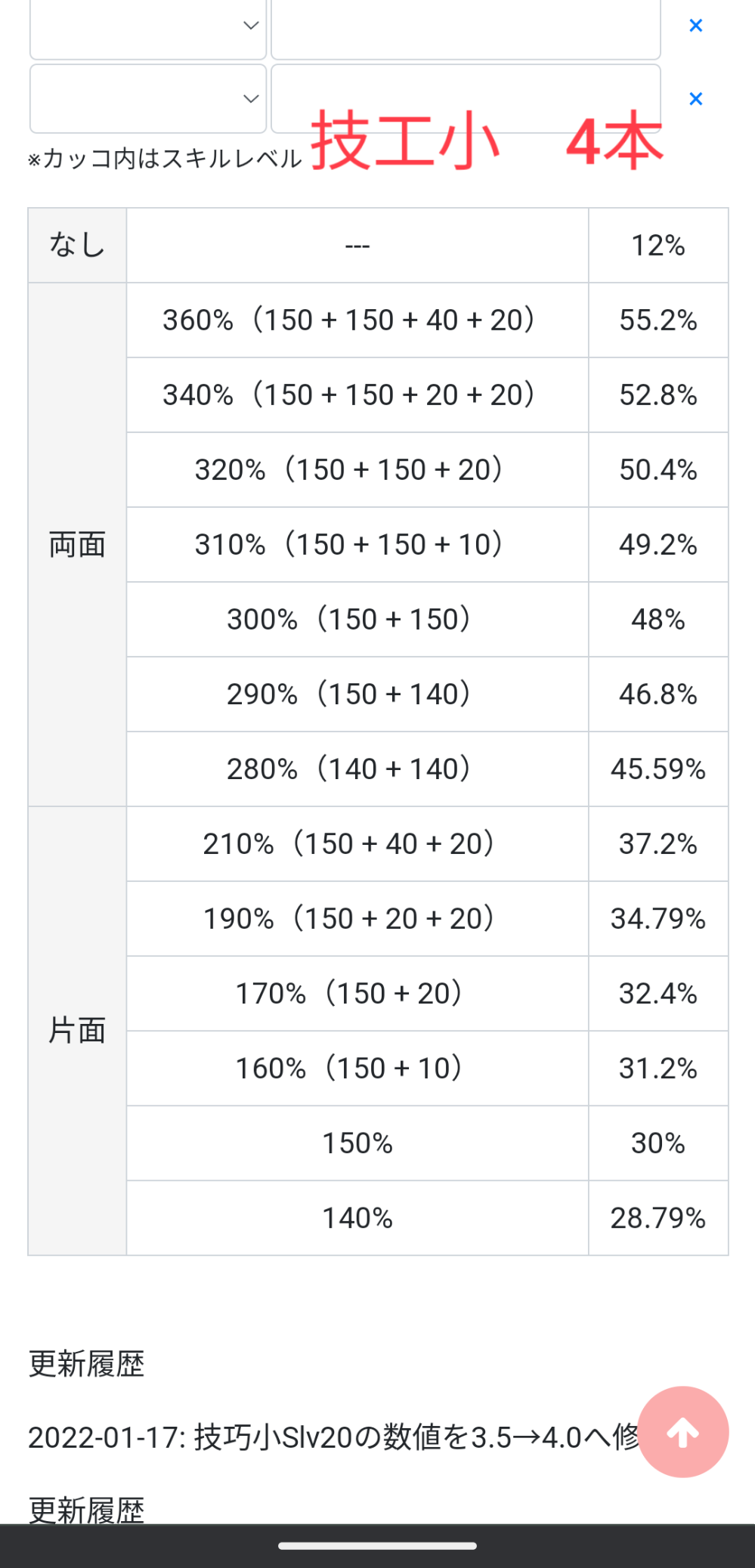Click the 12% value in the なし row
755x1568 pixels.
[658, 246]
